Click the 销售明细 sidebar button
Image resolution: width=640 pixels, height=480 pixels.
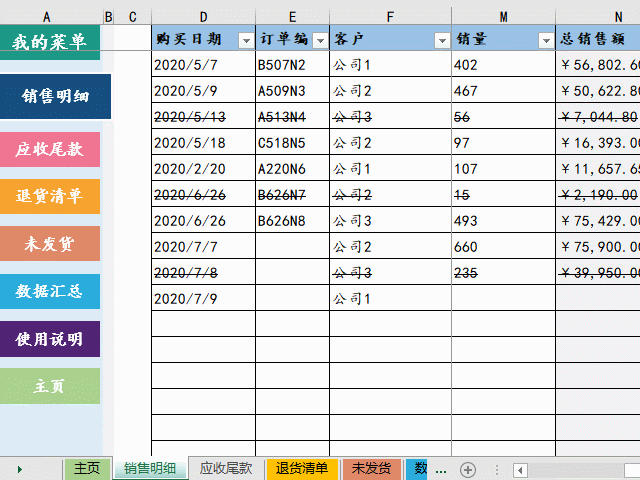pyautogui.click(x=56, y=97)
